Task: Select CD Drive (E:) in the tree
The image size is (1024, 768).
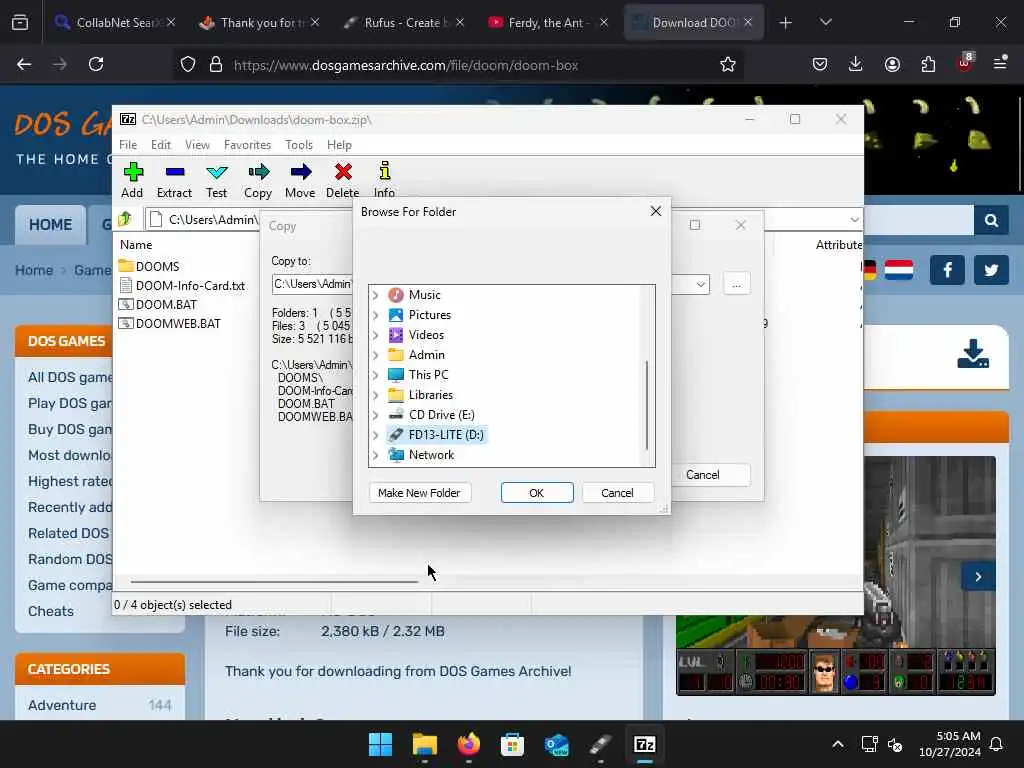Action: click(441, 415)
